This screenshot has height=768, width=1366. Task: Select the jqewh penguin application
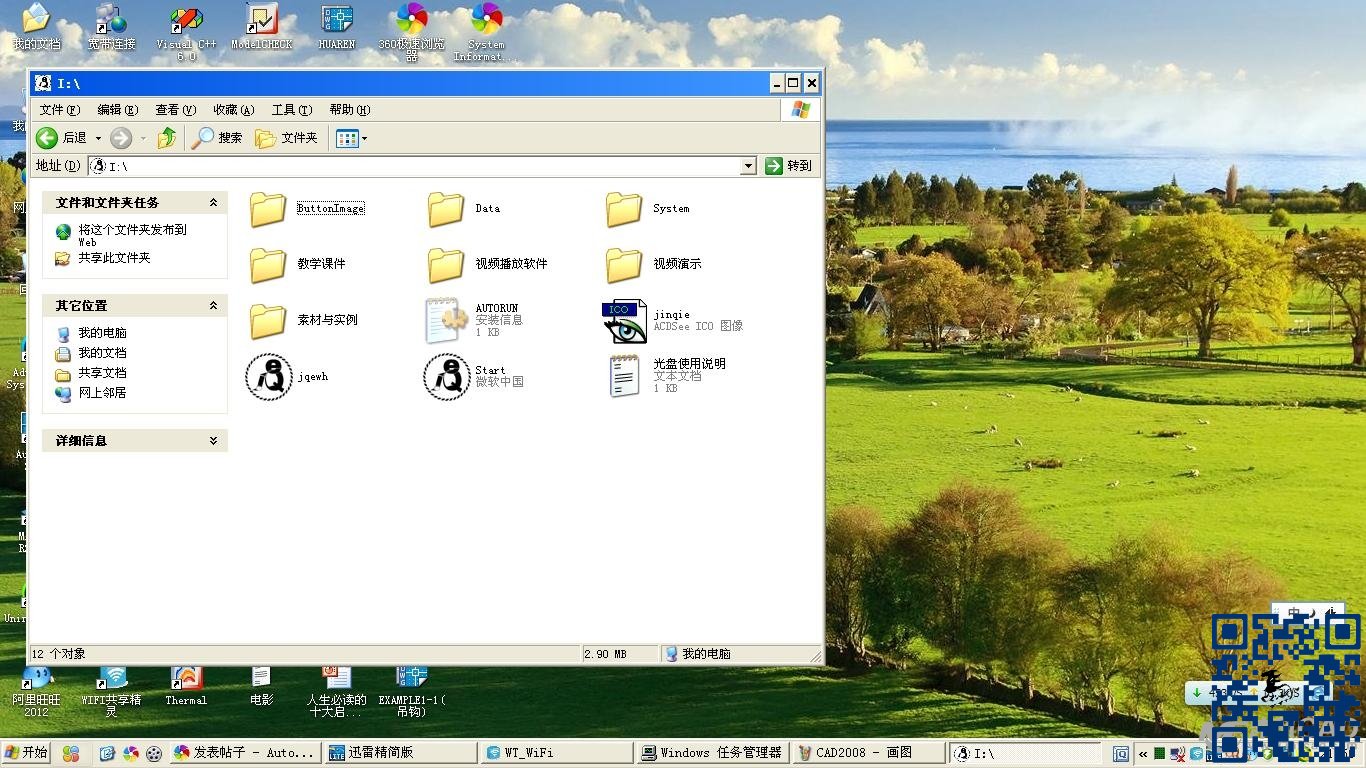pos(287,377)
